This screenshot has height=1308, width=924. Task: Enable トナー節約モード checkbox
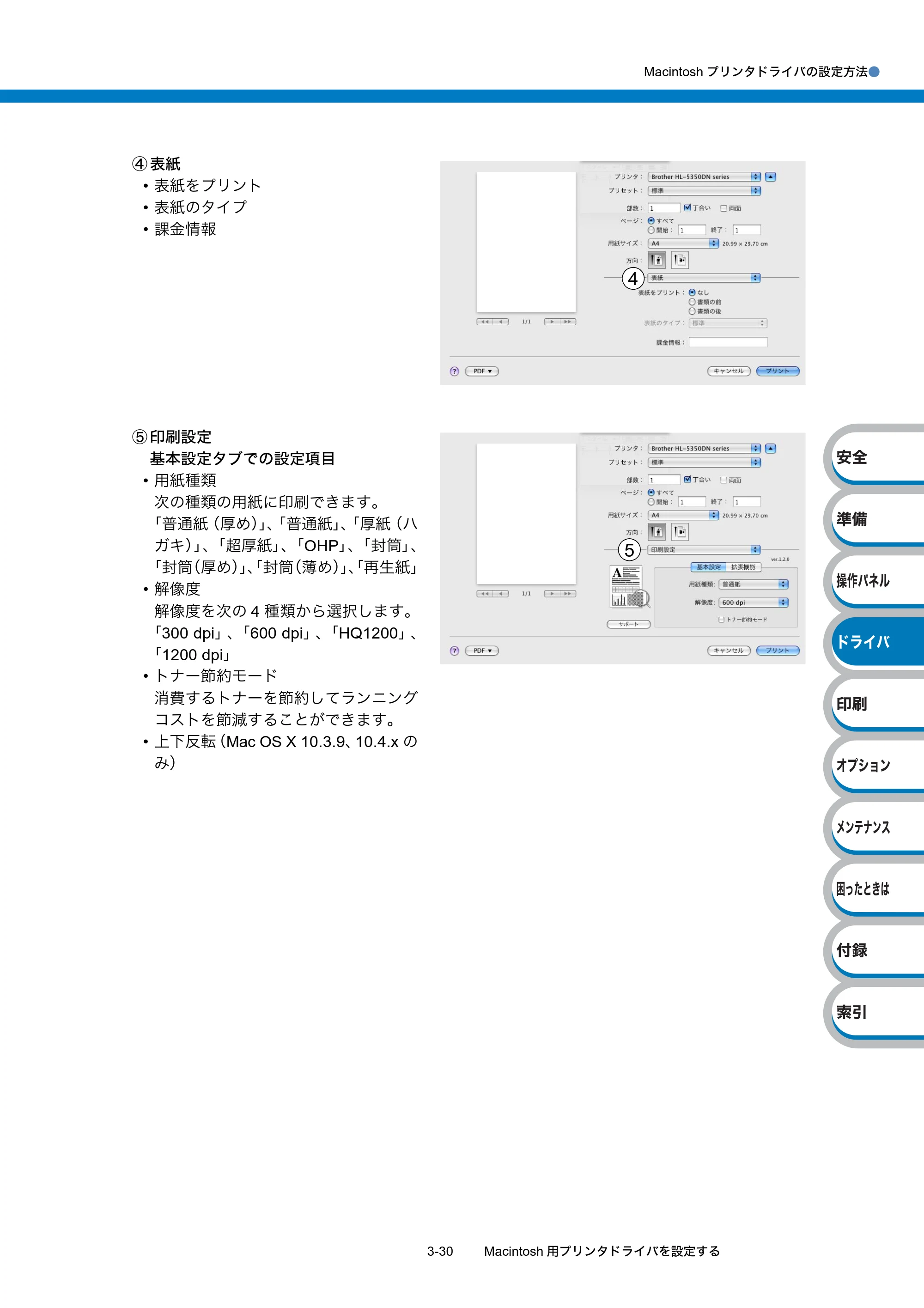coord(721,620)
